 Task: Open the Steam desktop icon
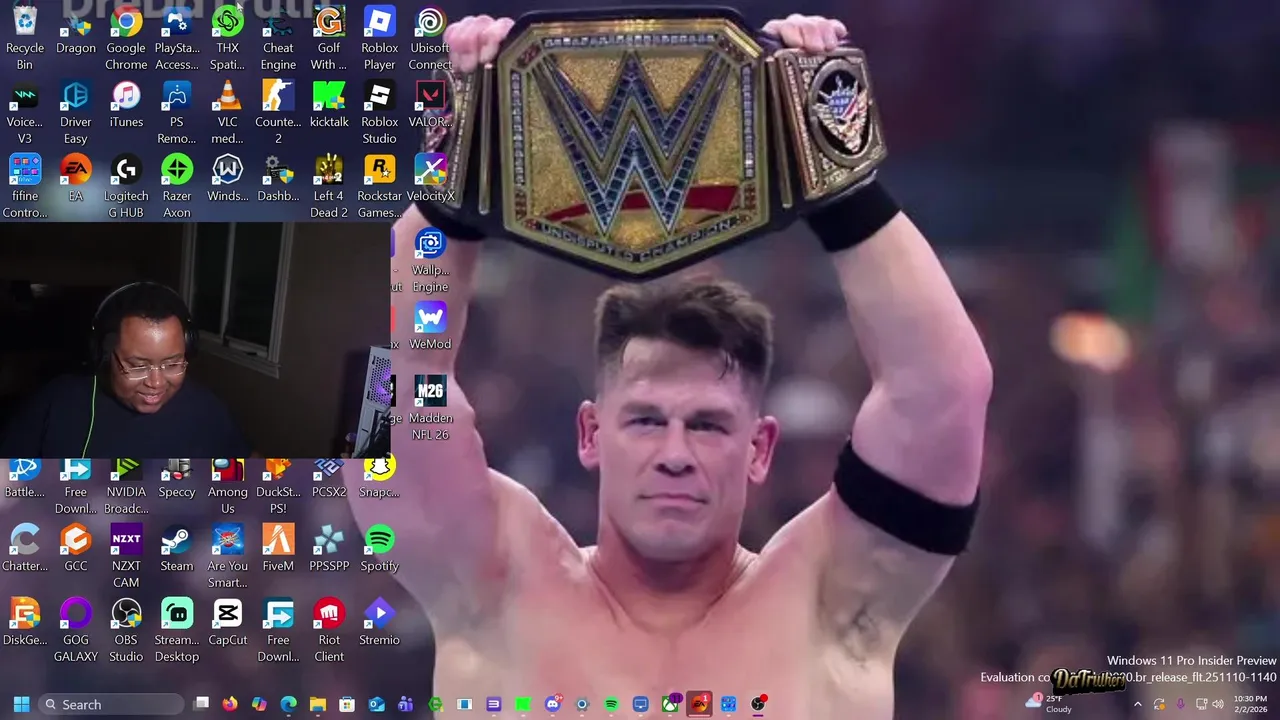pyautogui.click(x=177, y=549)
